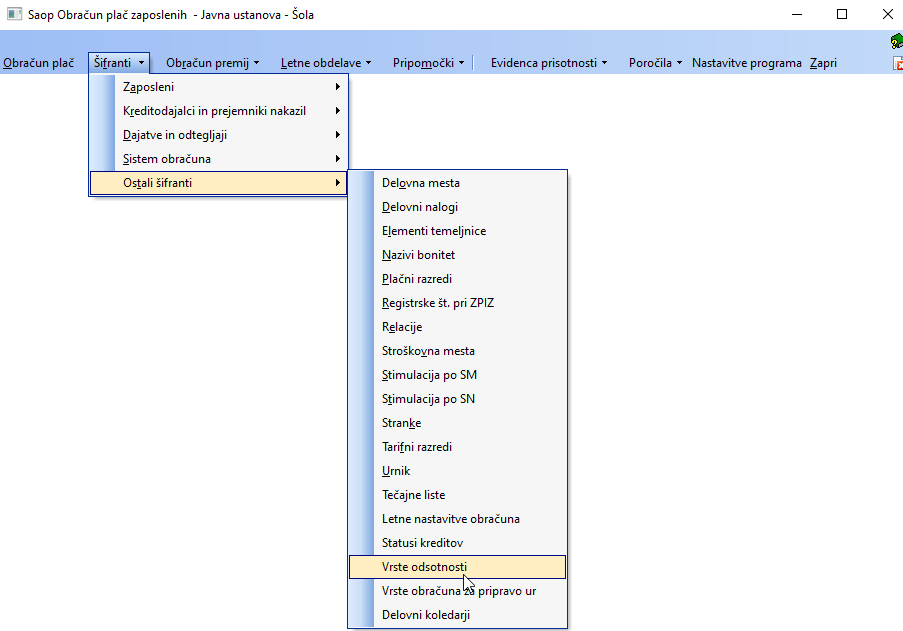Expand the Zaposleni submenu

click(218, 87)
